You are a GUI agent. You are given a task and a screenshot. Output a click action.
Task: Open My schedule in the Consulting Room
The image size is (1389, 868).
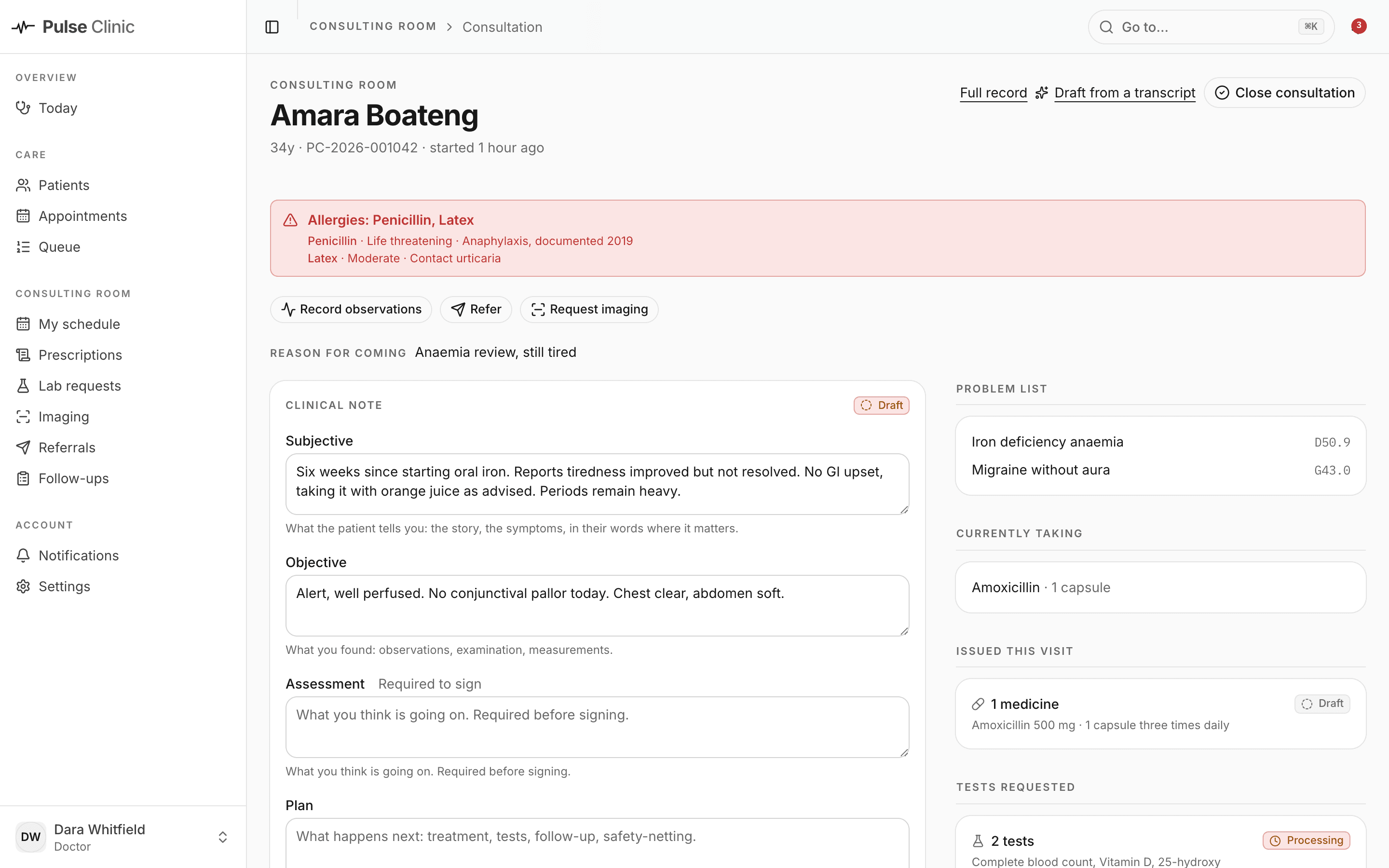coord(123,324)
